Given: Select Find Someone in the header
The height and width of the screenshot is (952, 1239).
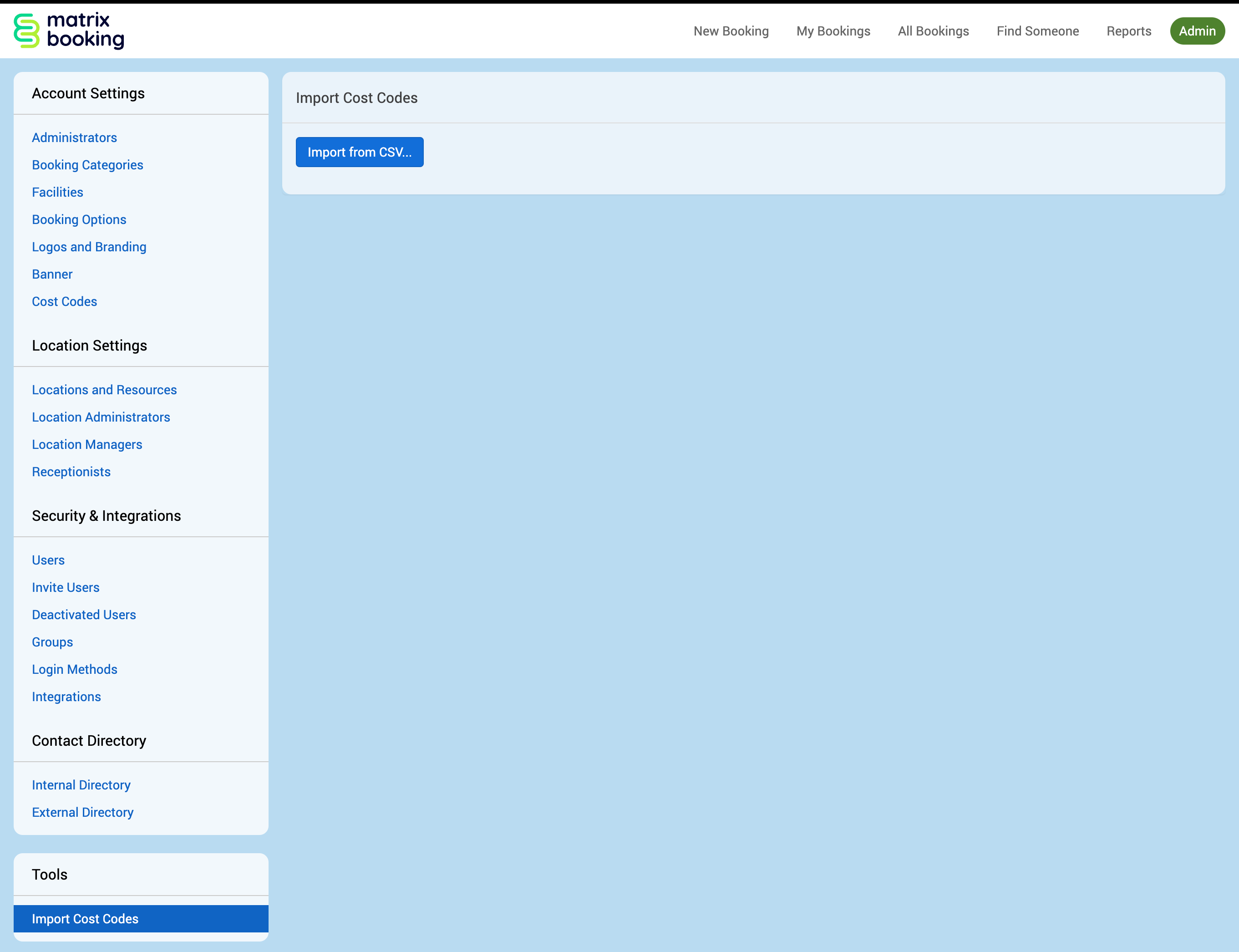Looking at the screenshot, I should 1037,31.
